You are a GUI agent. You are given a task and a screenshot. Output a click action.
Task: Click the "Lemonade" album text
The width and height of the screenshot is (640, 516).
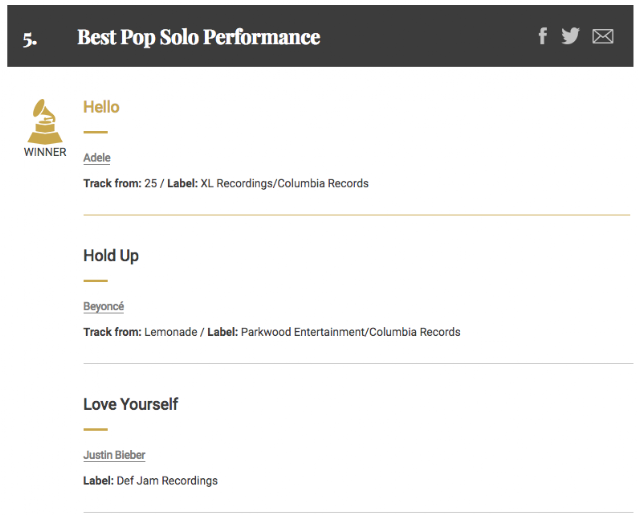click(x=171, y=332)
